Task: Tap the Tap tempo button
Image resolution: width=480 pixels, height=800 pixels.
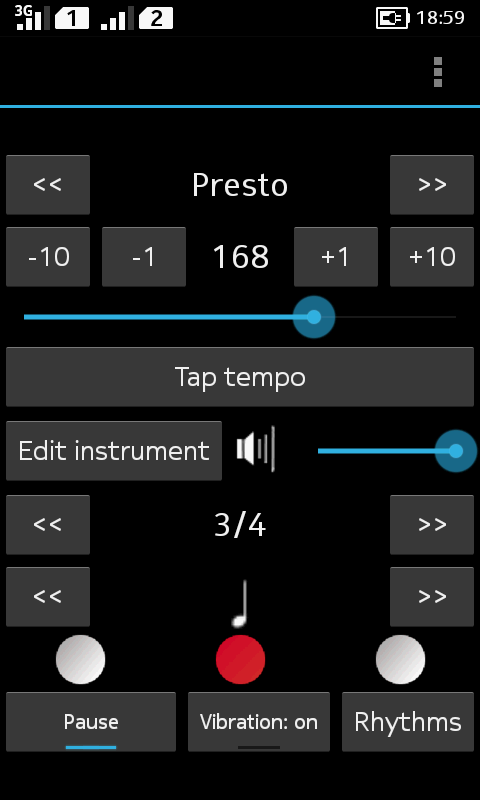Action: [x=240, y=377]
